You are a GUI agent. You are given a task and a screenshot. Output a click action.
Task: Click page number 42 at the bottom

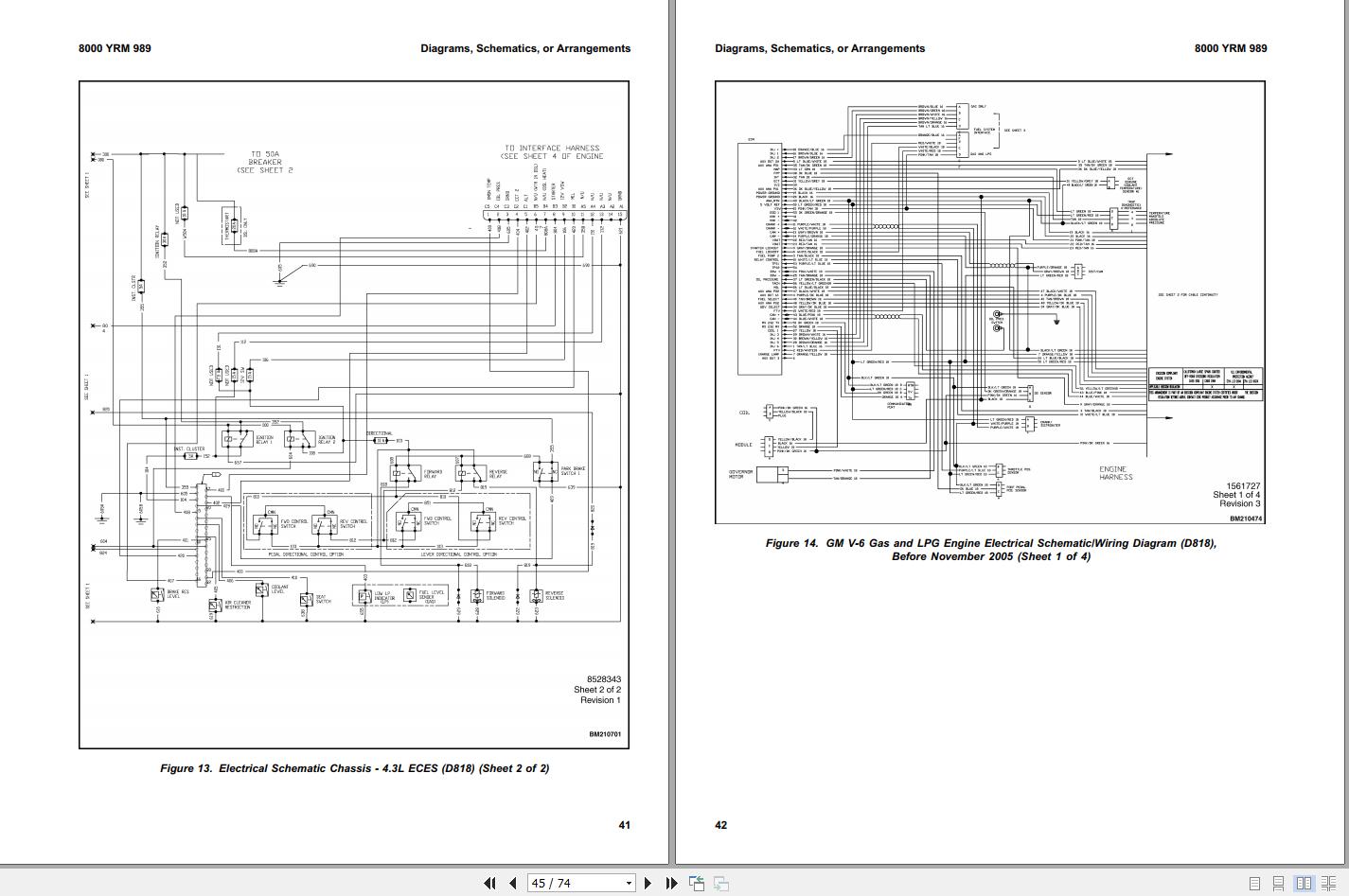pos(721,825)
